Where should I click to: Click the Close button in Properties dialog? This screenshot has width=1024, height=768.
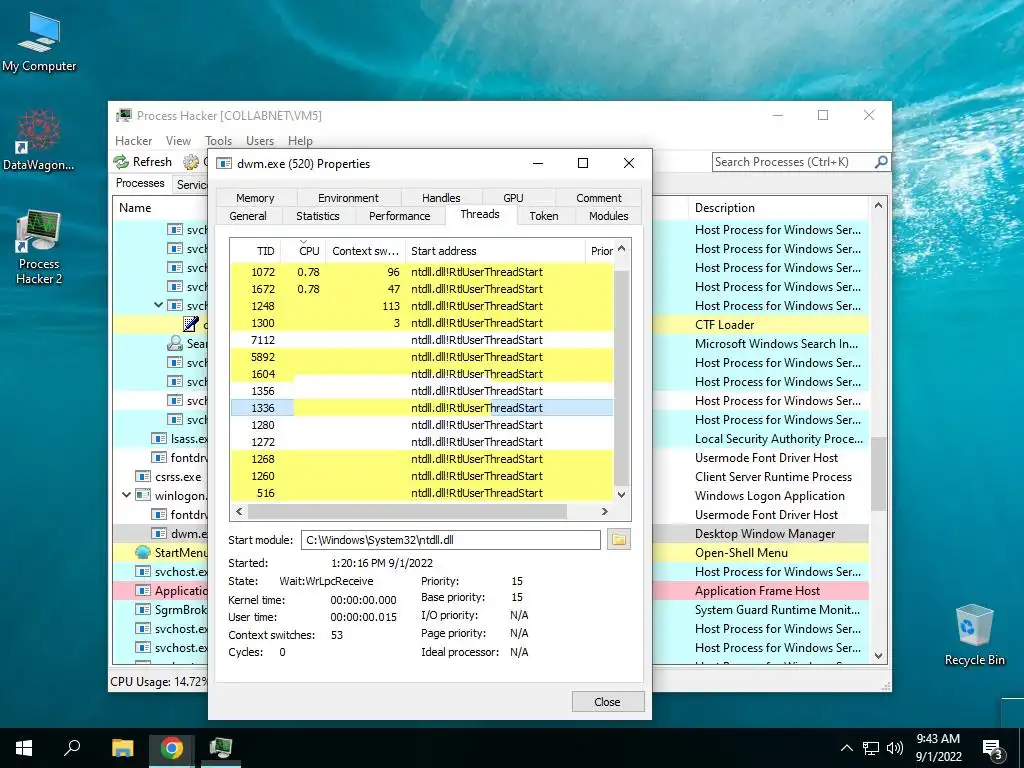pyautogui.click(x=608, y=702)
